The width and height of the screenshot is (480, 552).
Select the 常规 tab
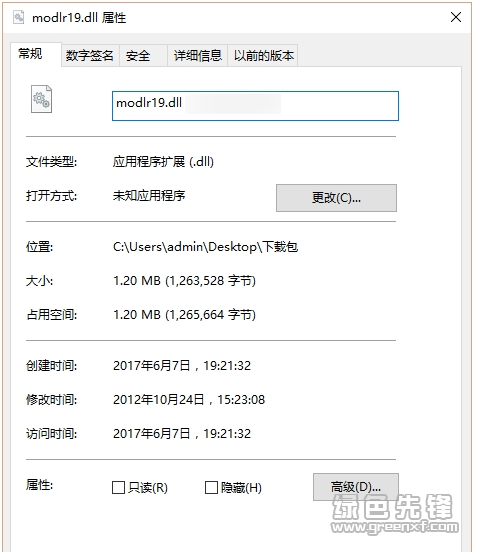pyautogui.click(x=36, y=54)
